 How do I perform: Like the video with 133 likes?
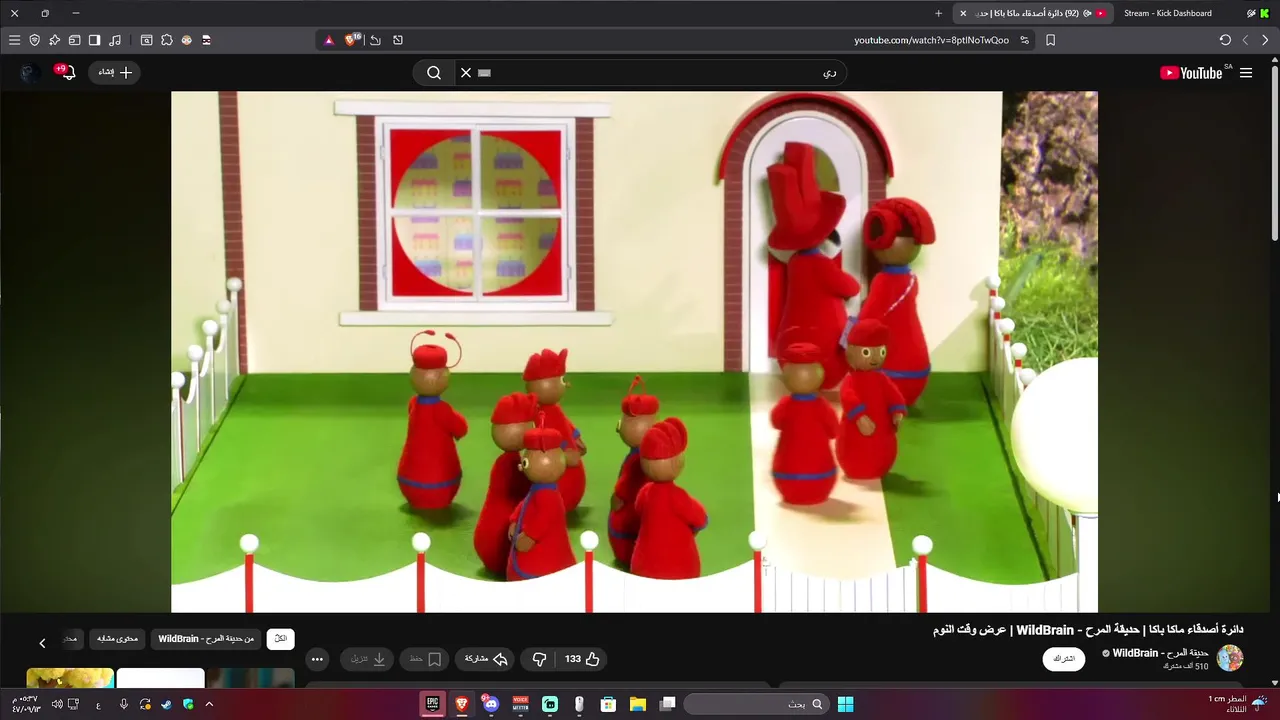(x=582, y=659)
